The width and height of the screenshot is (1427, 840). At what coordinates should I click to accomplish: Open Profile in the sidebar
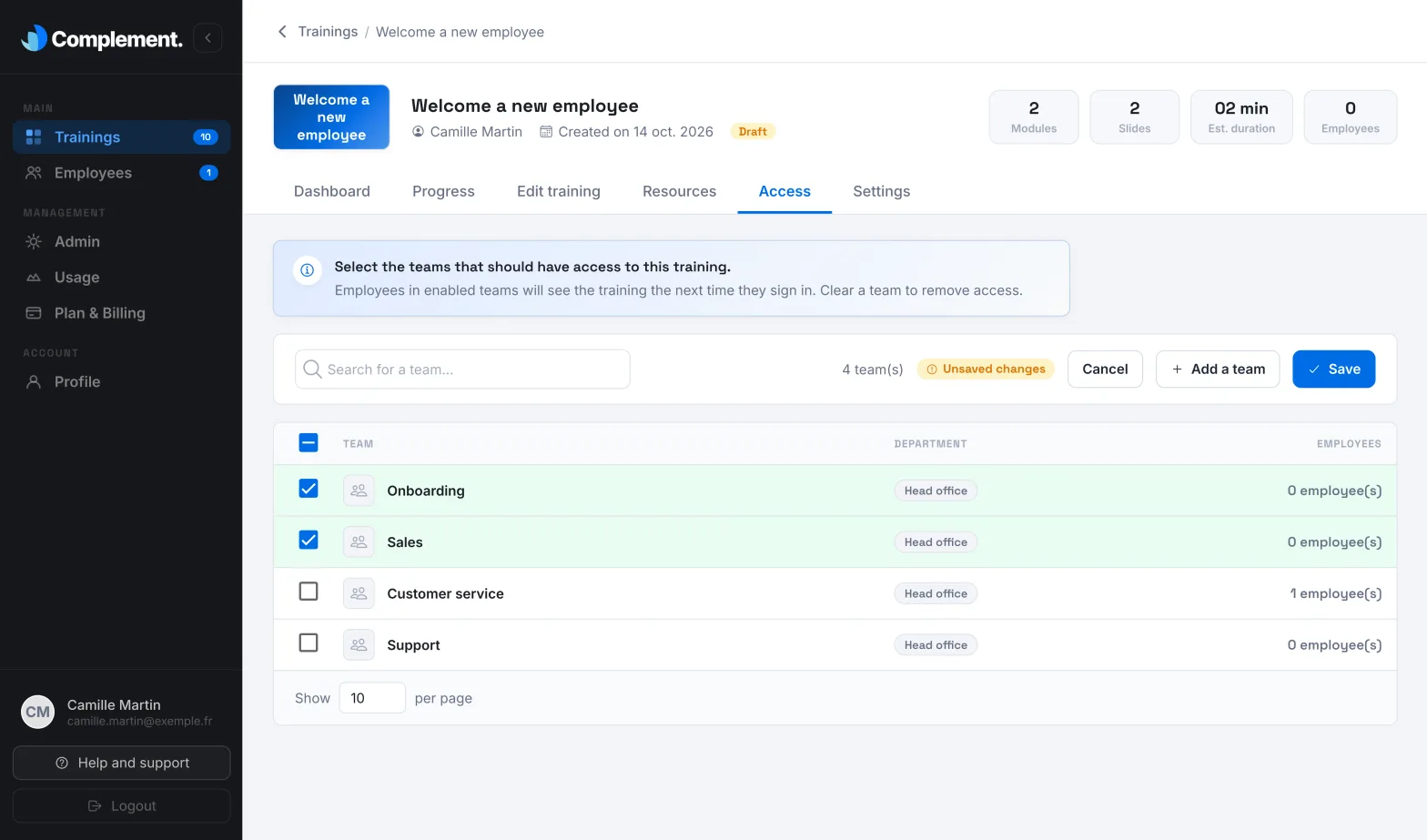click(x=121, y=382)
